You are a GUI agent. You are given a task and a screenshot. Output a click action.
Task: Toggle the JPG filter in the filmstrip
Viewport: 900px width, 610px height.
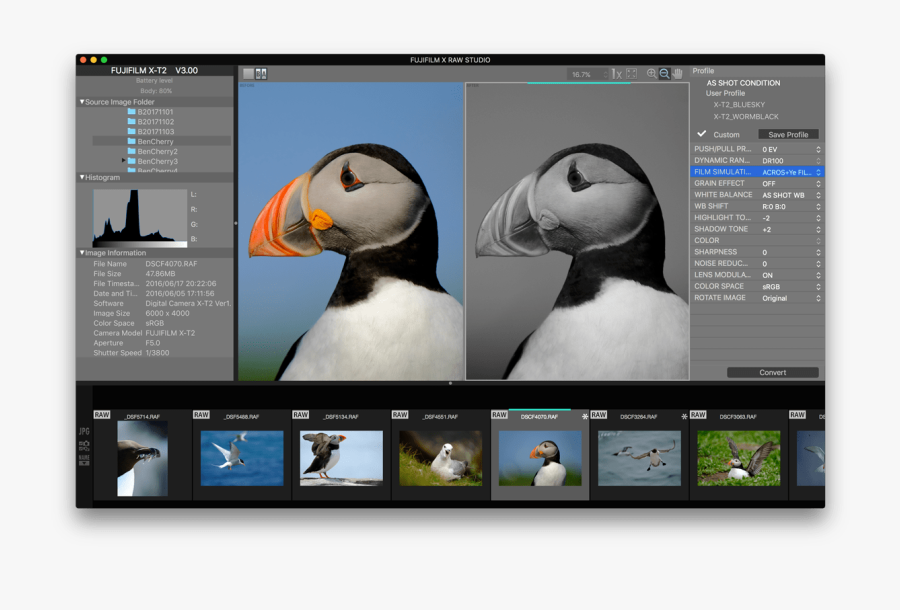coord(84,431)
